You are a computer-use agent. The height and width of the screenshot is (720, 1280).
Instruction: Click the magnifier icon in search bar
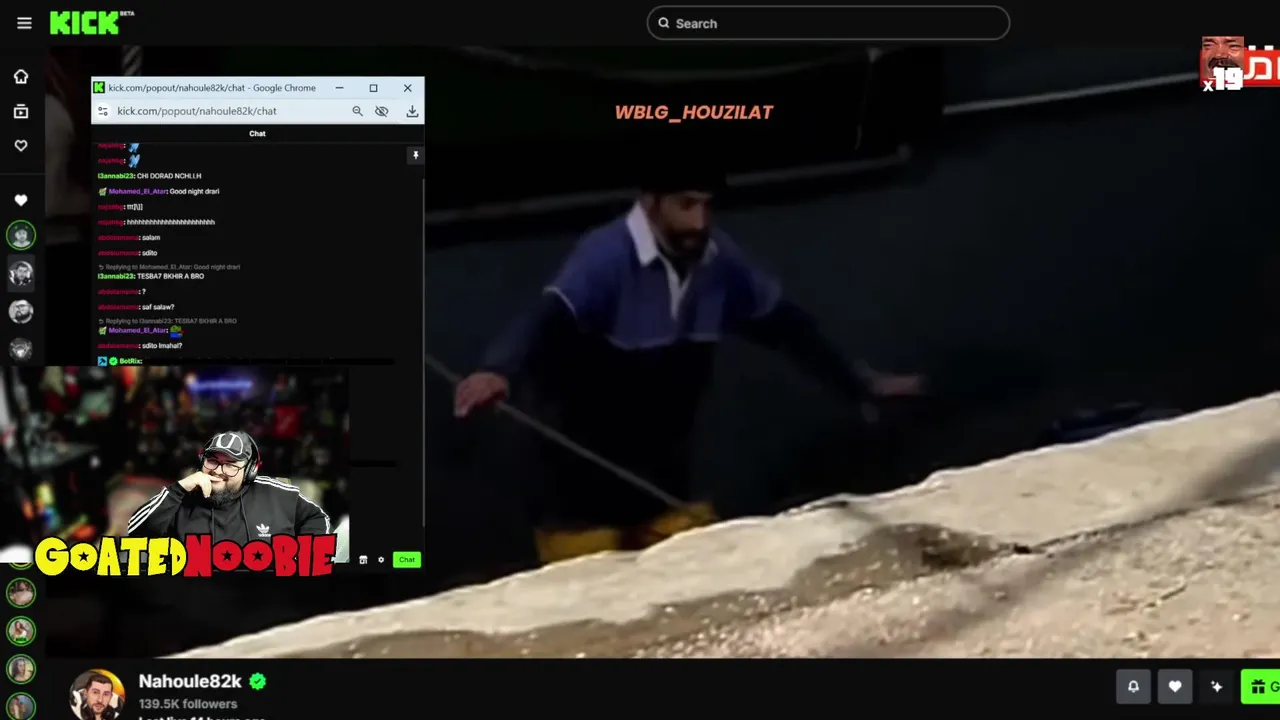click(664, 23)
